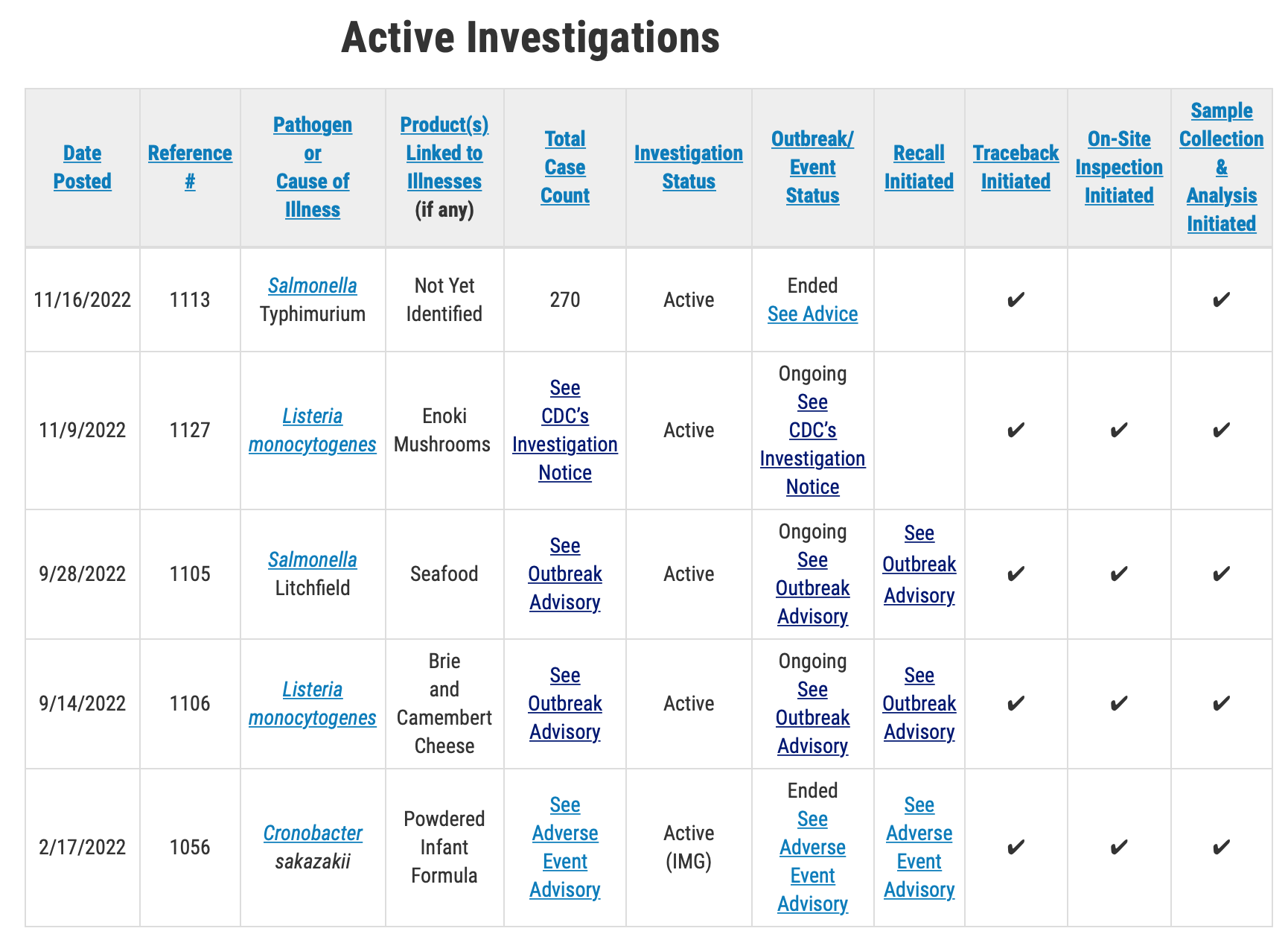Click on-site inspection checkmark for Enoki Mushrooms

pyautogui.click(x=1118, y=430)
